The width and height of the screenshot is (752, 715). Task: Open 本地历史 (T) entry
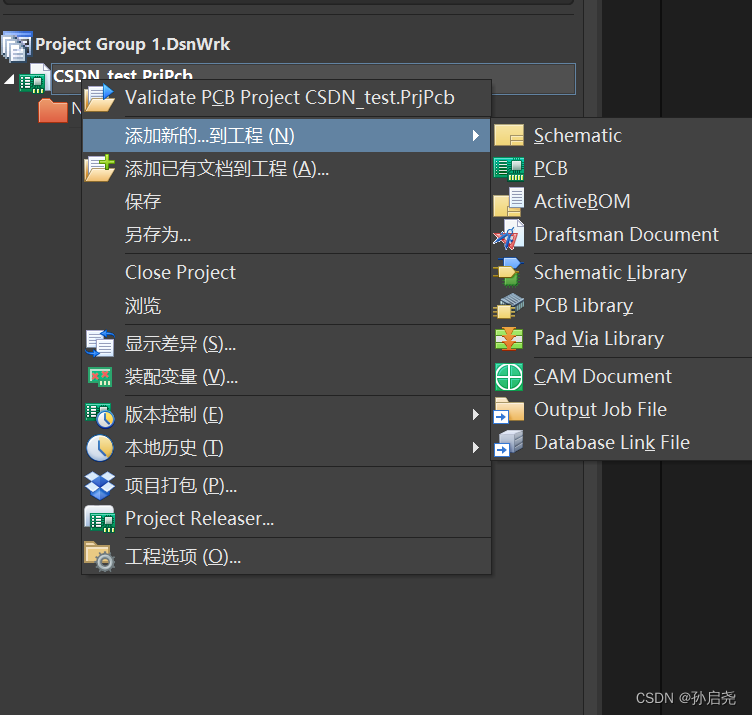(x=287, y=448)
